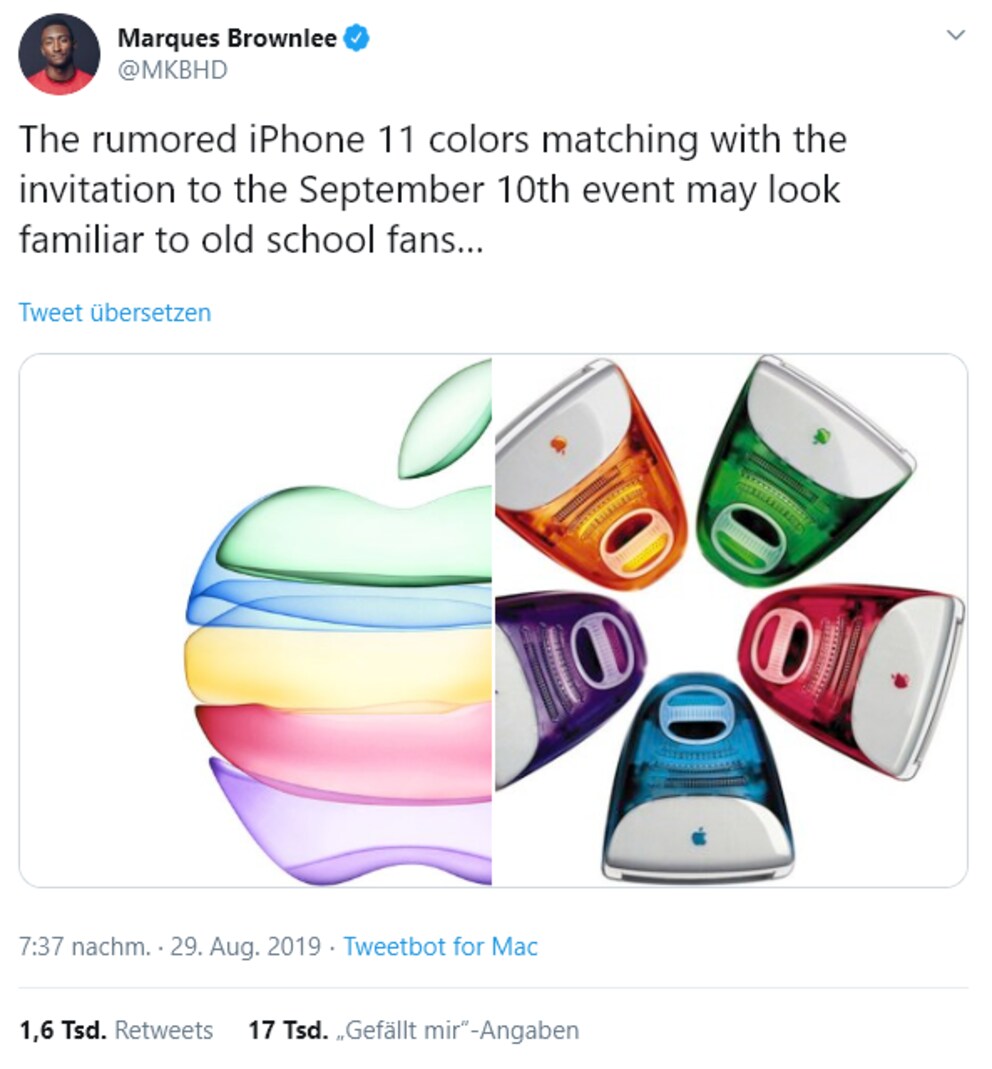992x1069 pixels.
Task: Open the Marques Brownlee display name link
Action: [226, 38]
